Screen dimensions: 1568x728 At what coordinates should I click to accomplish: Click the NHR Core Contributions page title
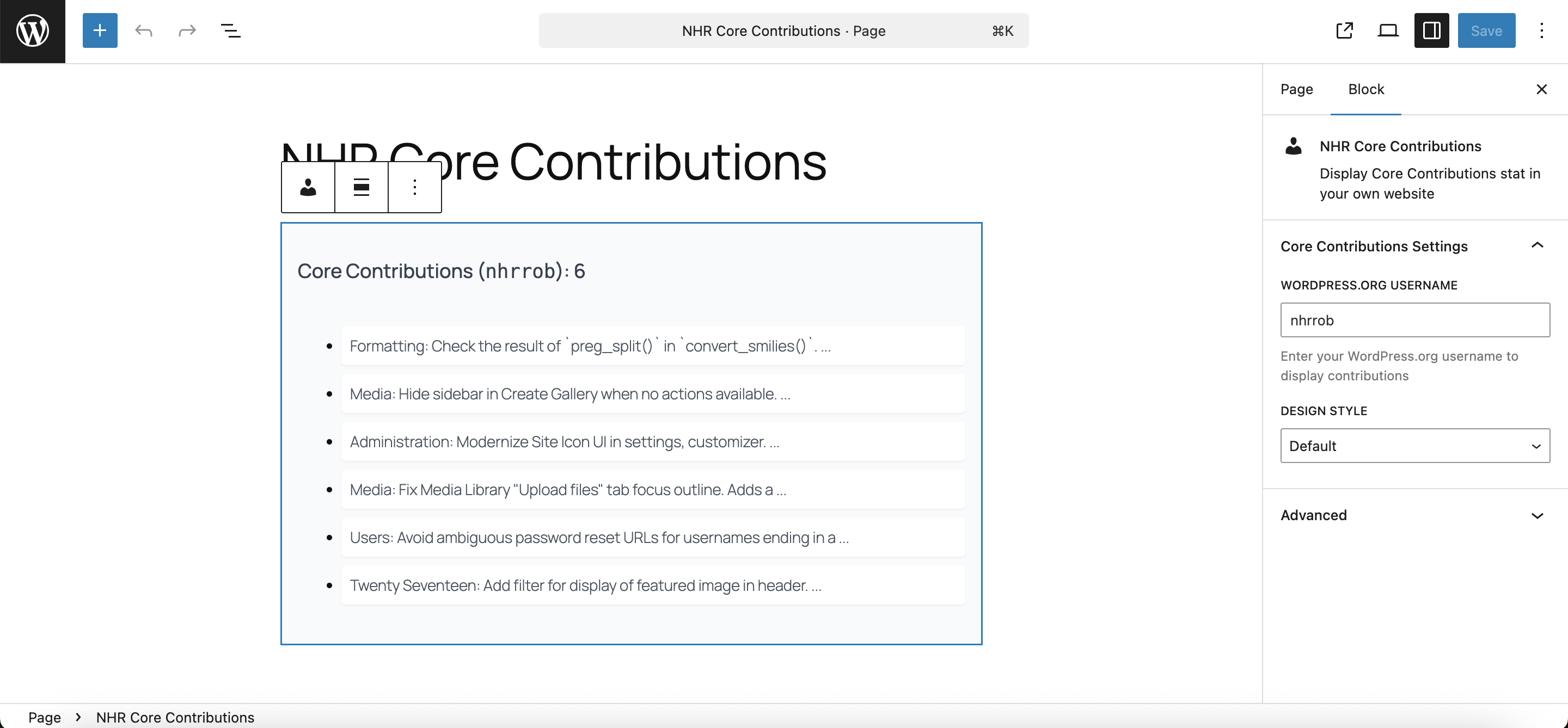pos(553,161)
